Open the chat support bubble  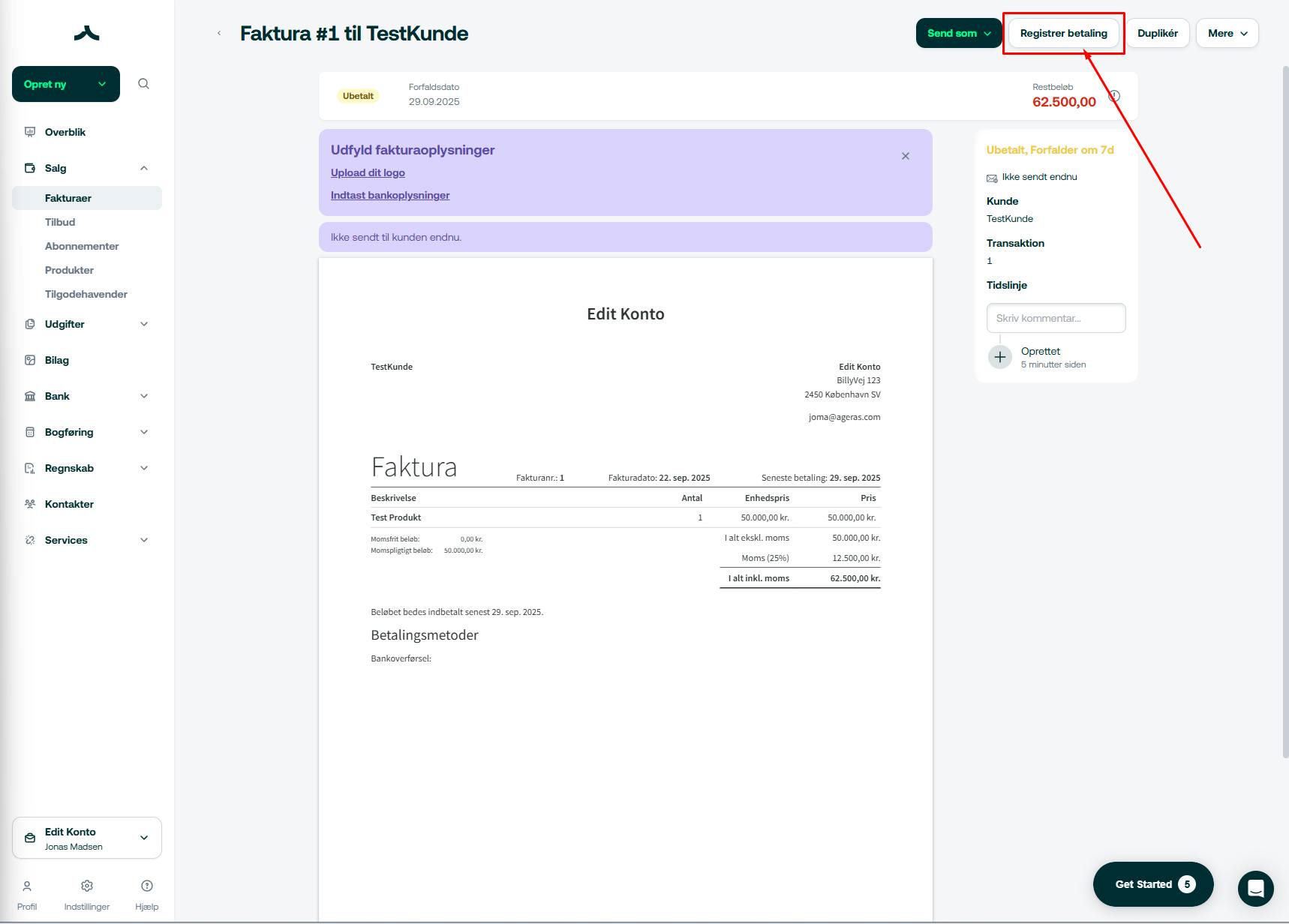pyautogui.click(x=1255, y=889)
